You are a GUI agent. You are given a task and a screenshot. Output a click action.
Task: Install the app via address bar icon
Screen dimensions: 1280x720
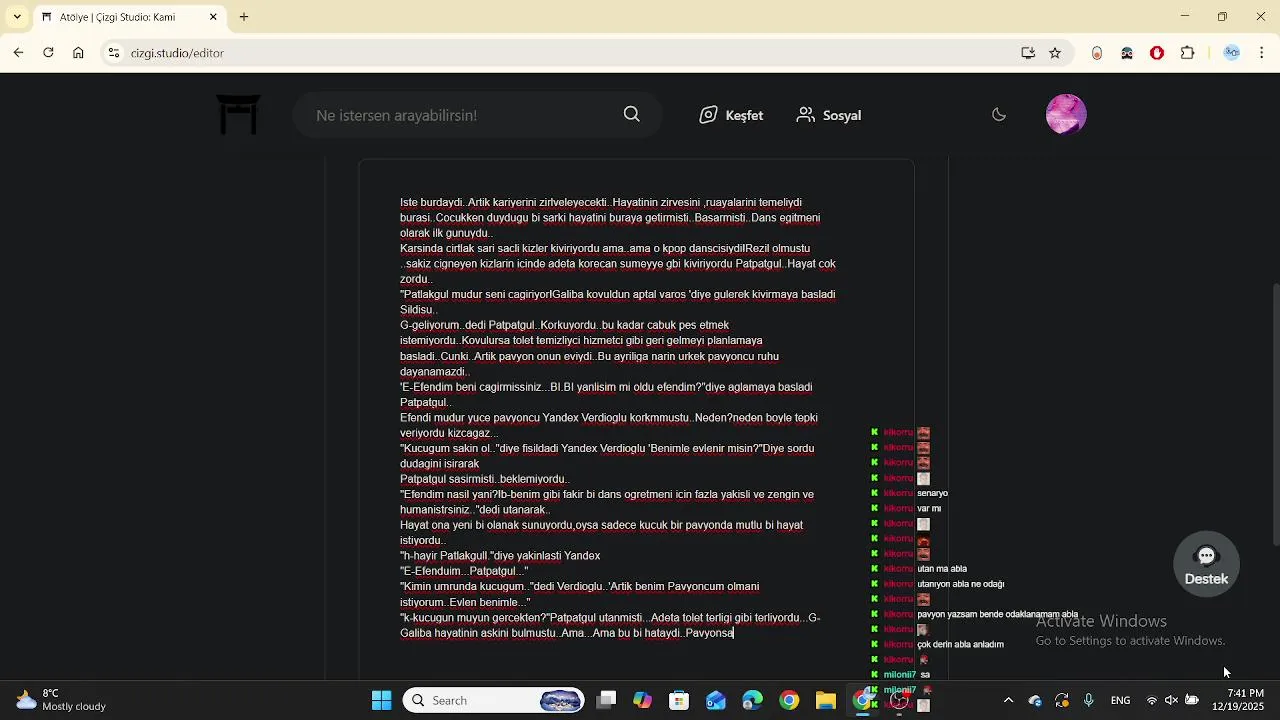pyautogui.click(x=1027, y=53)
